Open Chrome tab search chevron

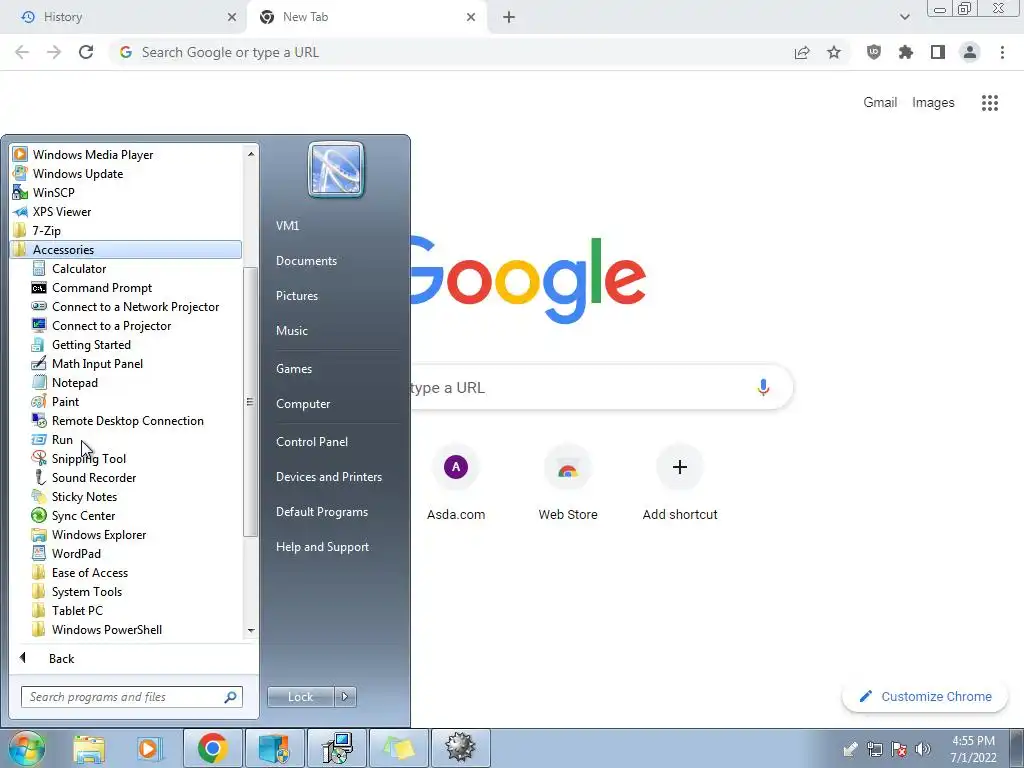coord(904,17)
